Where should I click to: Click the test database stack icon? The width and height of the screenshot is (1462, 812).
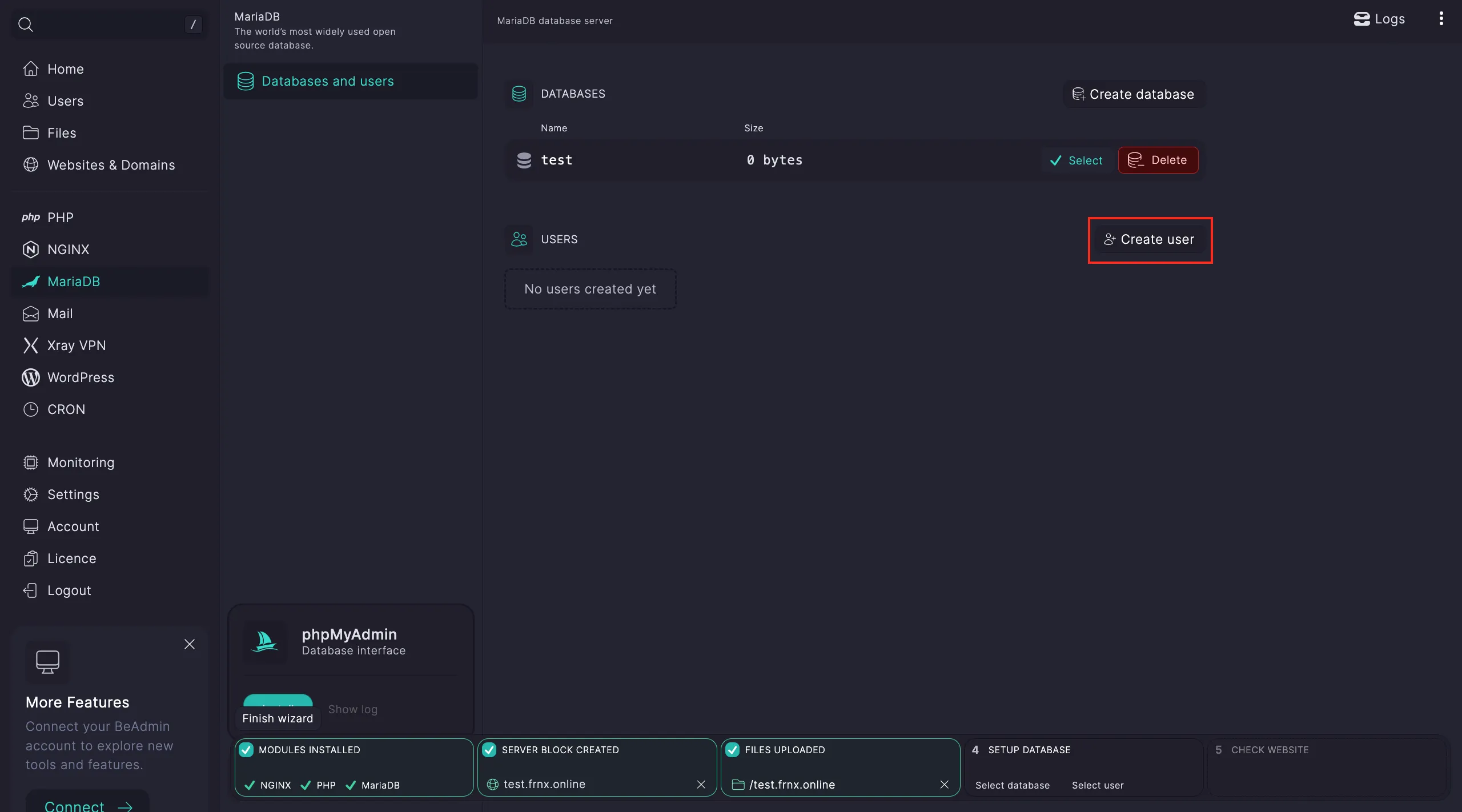point(524,160)
